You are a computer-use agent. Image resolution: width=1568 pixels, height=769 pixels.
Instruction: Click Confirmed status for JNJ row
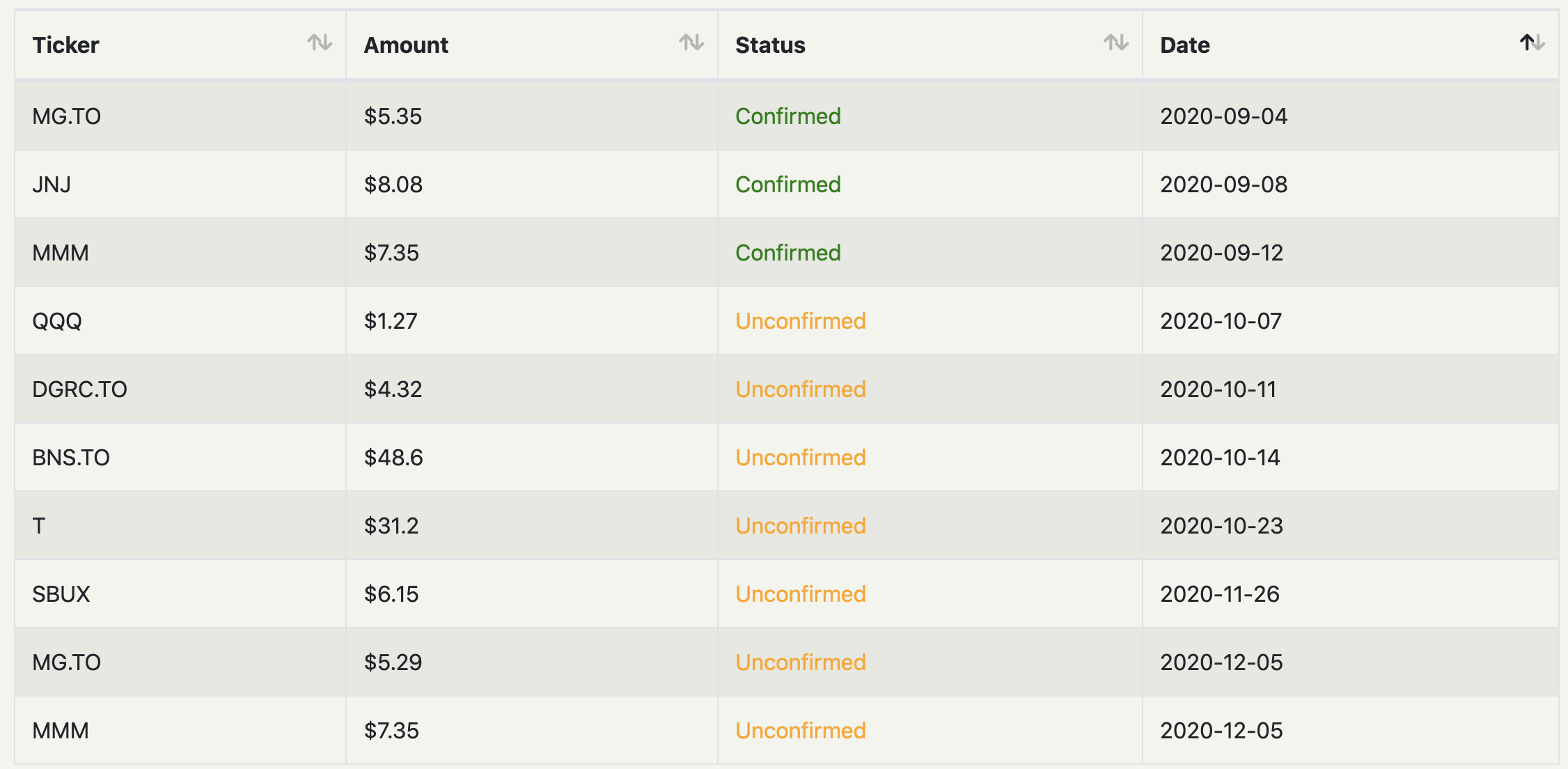tap(788, 185)
